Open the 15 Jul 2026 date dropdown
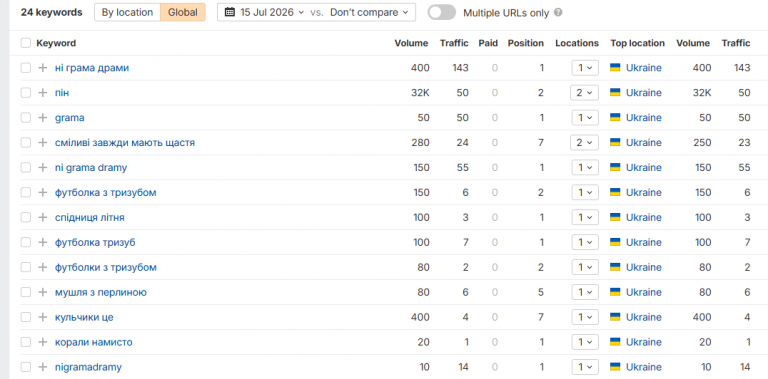 272,13
